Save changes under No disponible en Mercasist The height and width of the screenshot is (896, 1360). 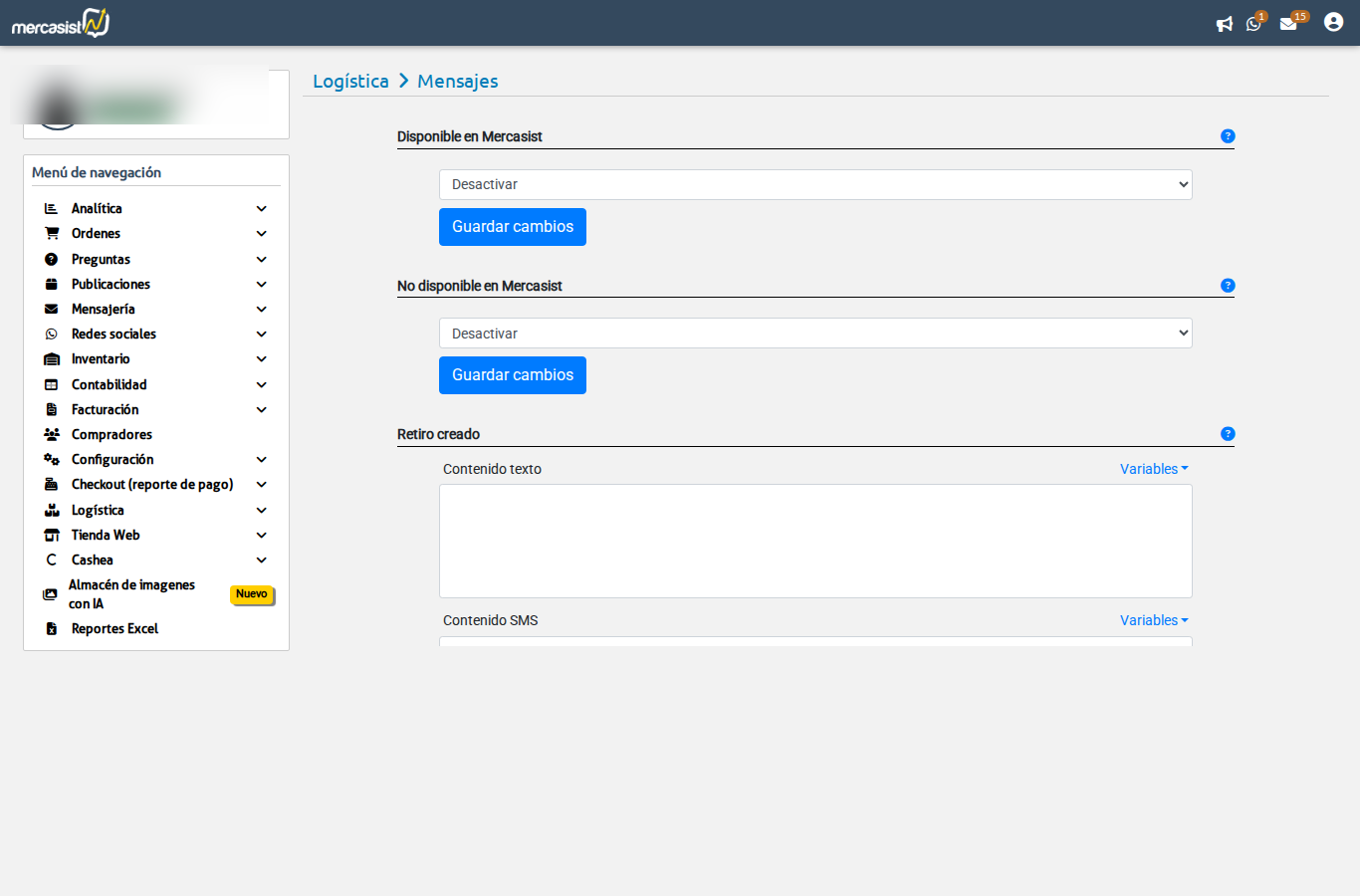[x=512, y=375]
